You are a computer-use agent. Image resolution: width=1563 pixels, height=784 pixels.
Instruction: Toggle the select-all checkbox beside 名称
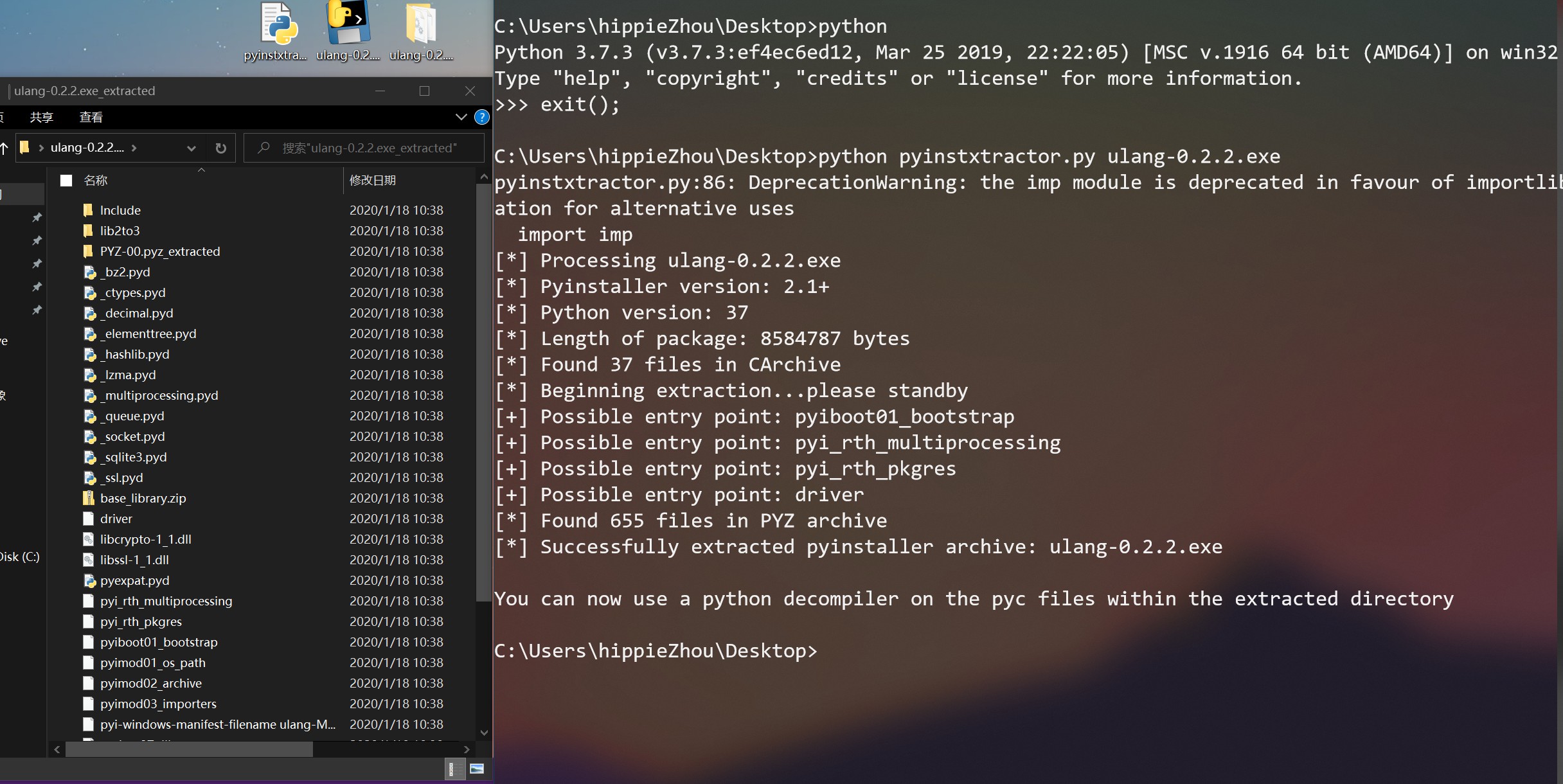pos(66,181)
